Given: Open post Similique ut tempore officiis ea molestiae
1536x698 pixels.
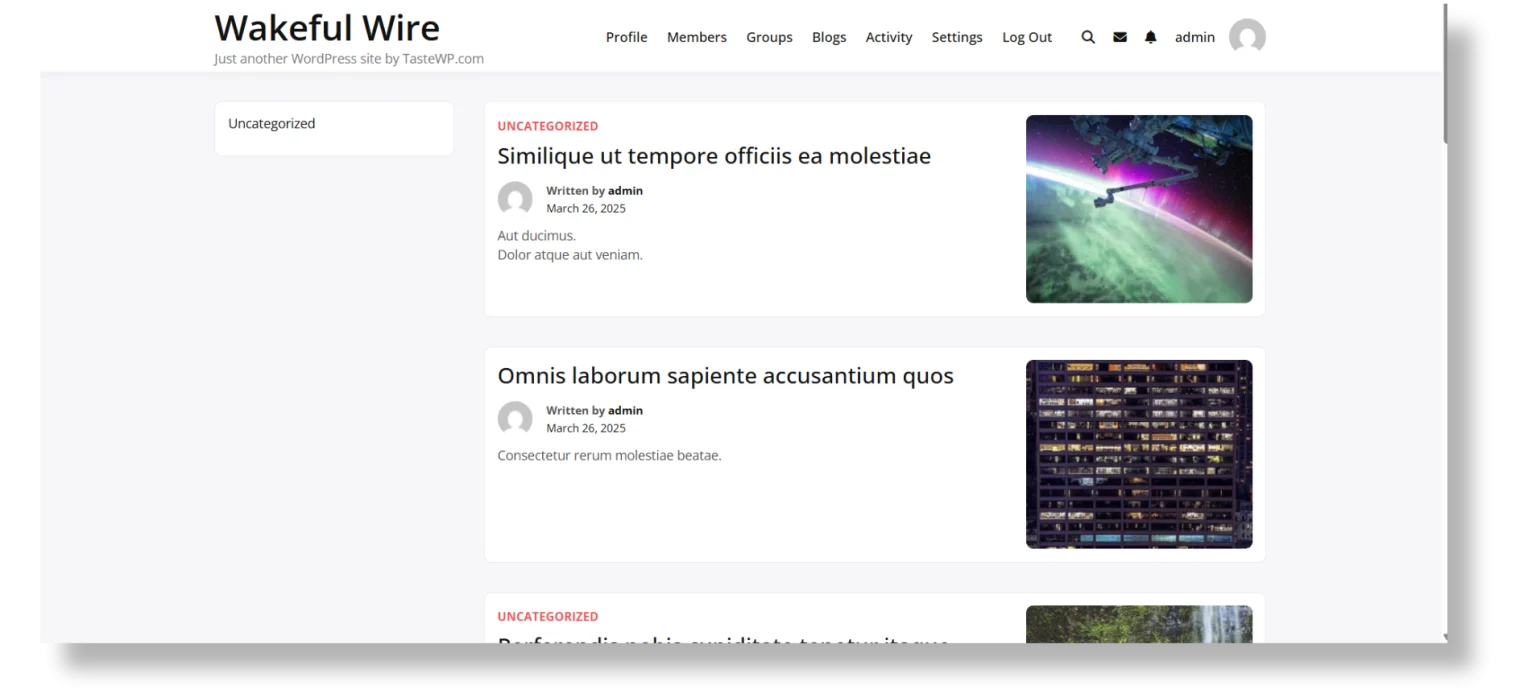Looking at the screenshot, I should point(714,156).
